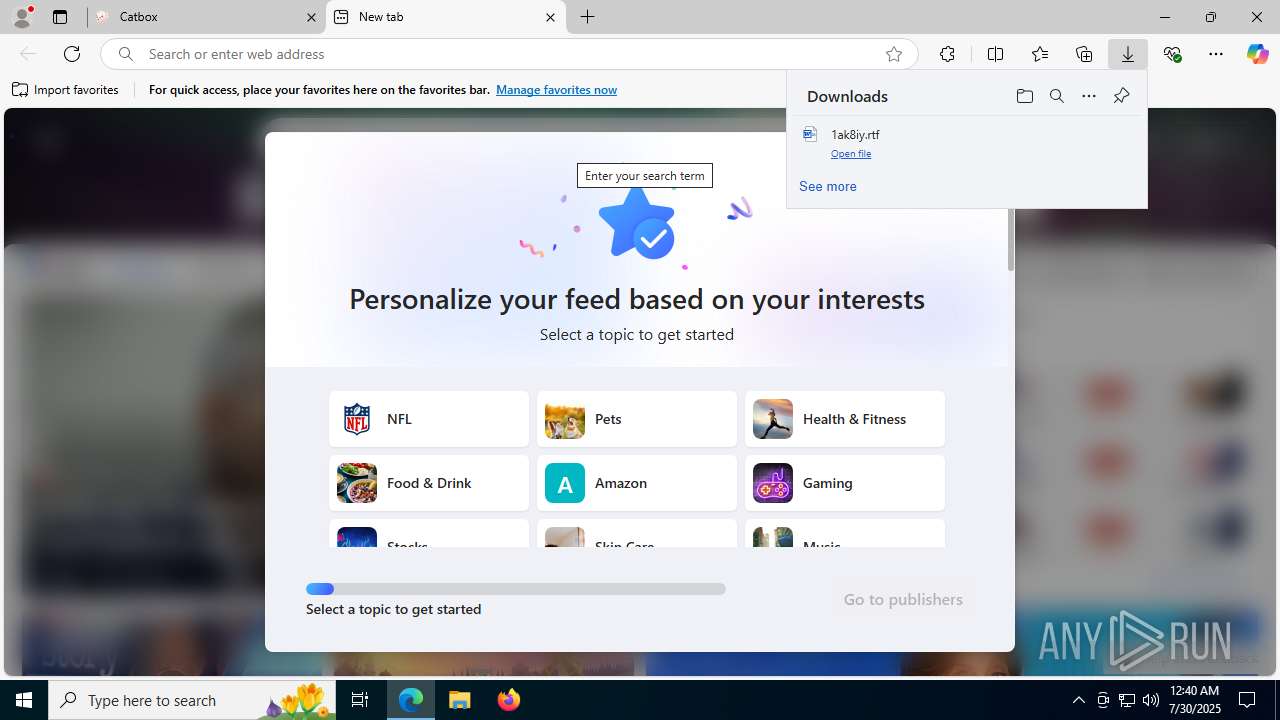The image size is (1280, 720).
Task: Open the Windows Start menu
Action: pos(24,700)
